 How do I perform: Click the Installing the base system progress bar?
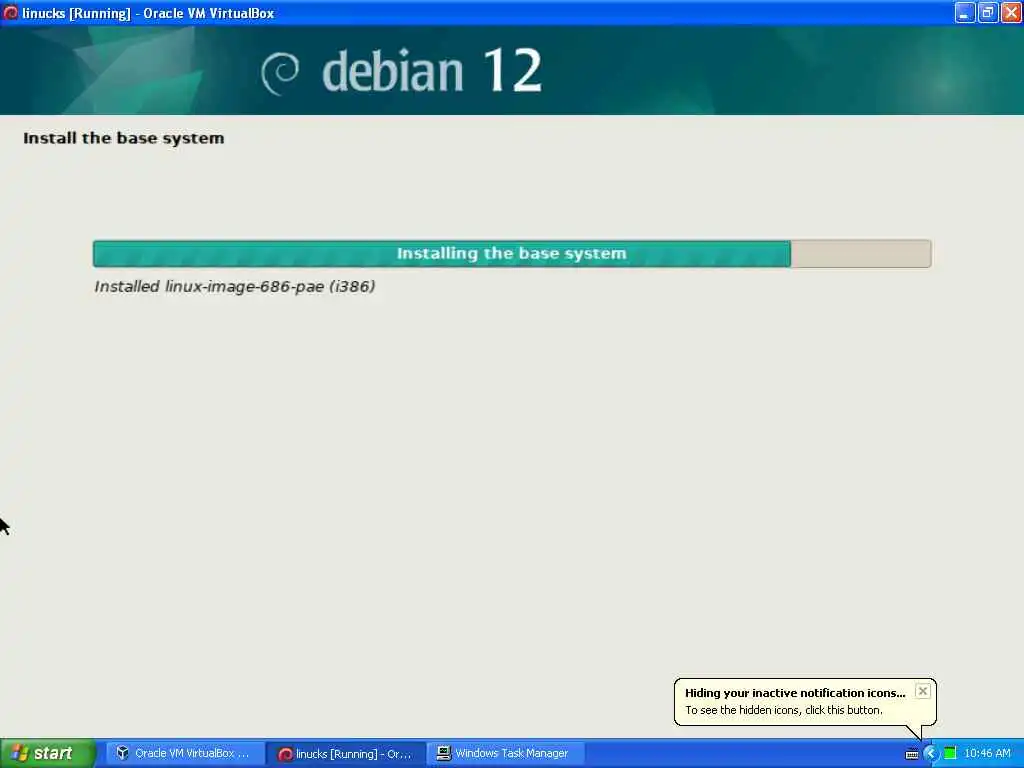pyautogui.click(x=512, y=253)
